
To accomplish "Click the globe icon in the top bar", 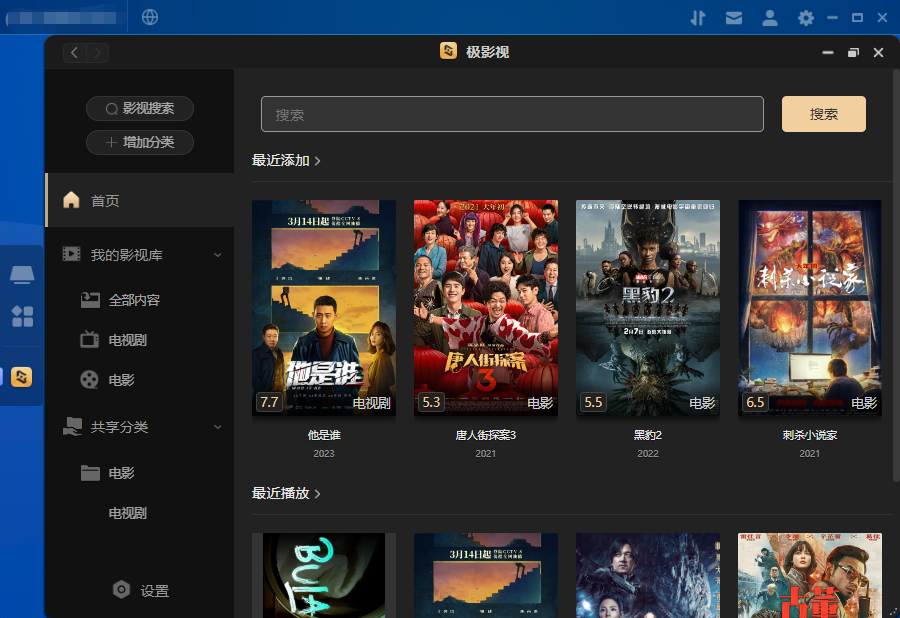I will pos(150,17).
